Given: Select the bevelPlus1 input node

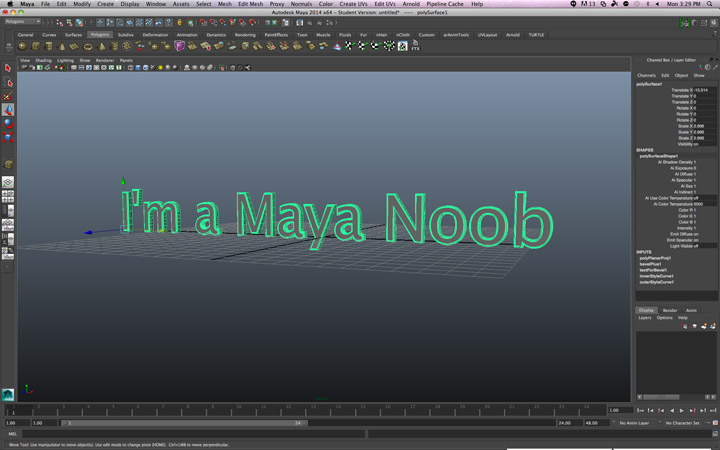Looking at the screenshot, I should (x=650, y=264).
